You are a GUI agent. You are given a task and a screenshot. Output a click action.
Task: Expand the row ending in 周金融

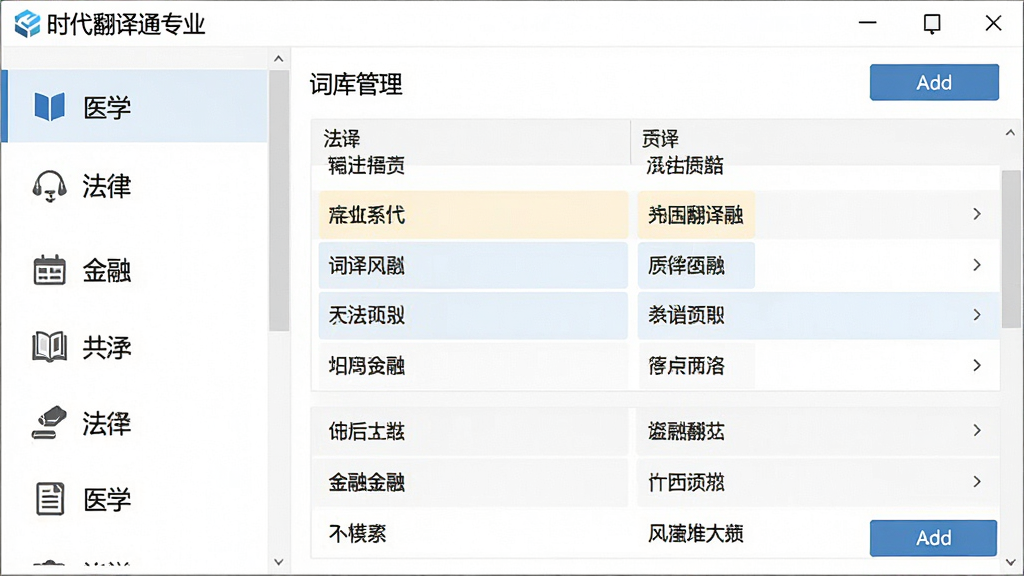(977, 365)
